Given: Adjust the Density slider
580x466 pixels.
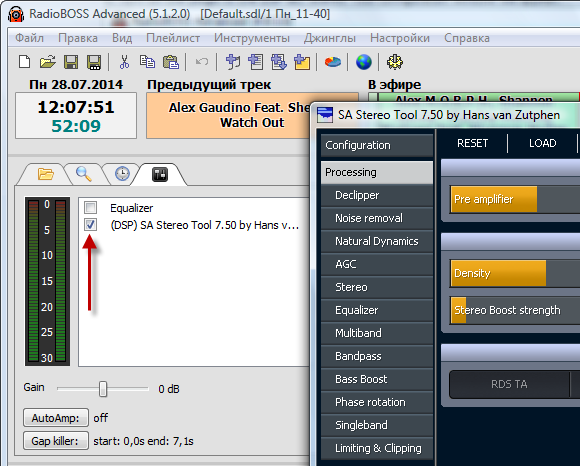Looking at the screenshot, I should pyautogui.click(x=515, y=273).
